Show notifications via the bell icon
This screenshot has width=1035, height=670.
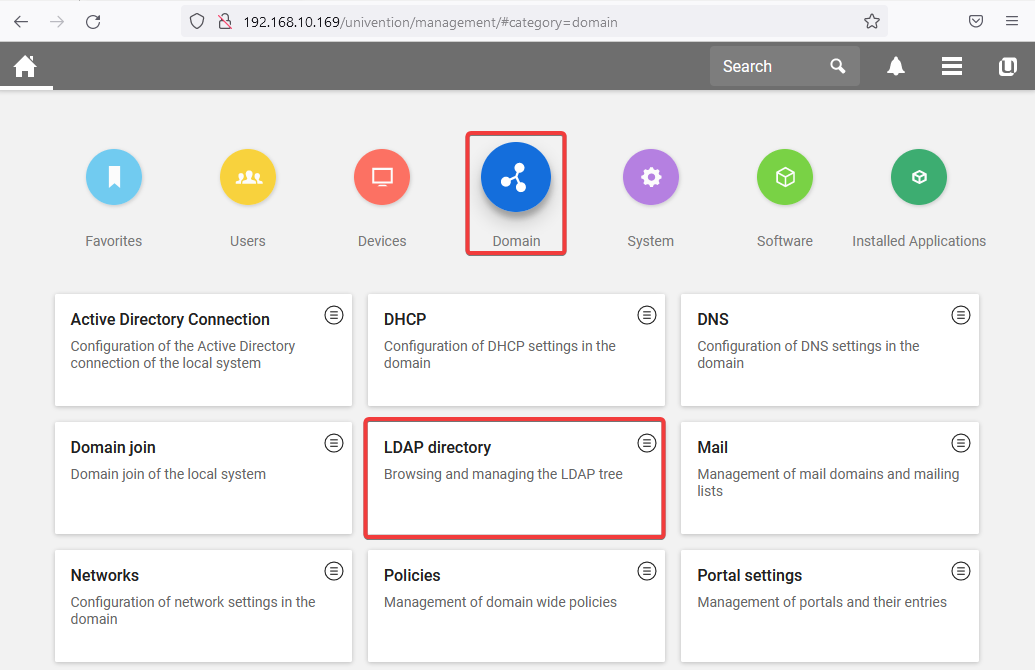point(896,66)
